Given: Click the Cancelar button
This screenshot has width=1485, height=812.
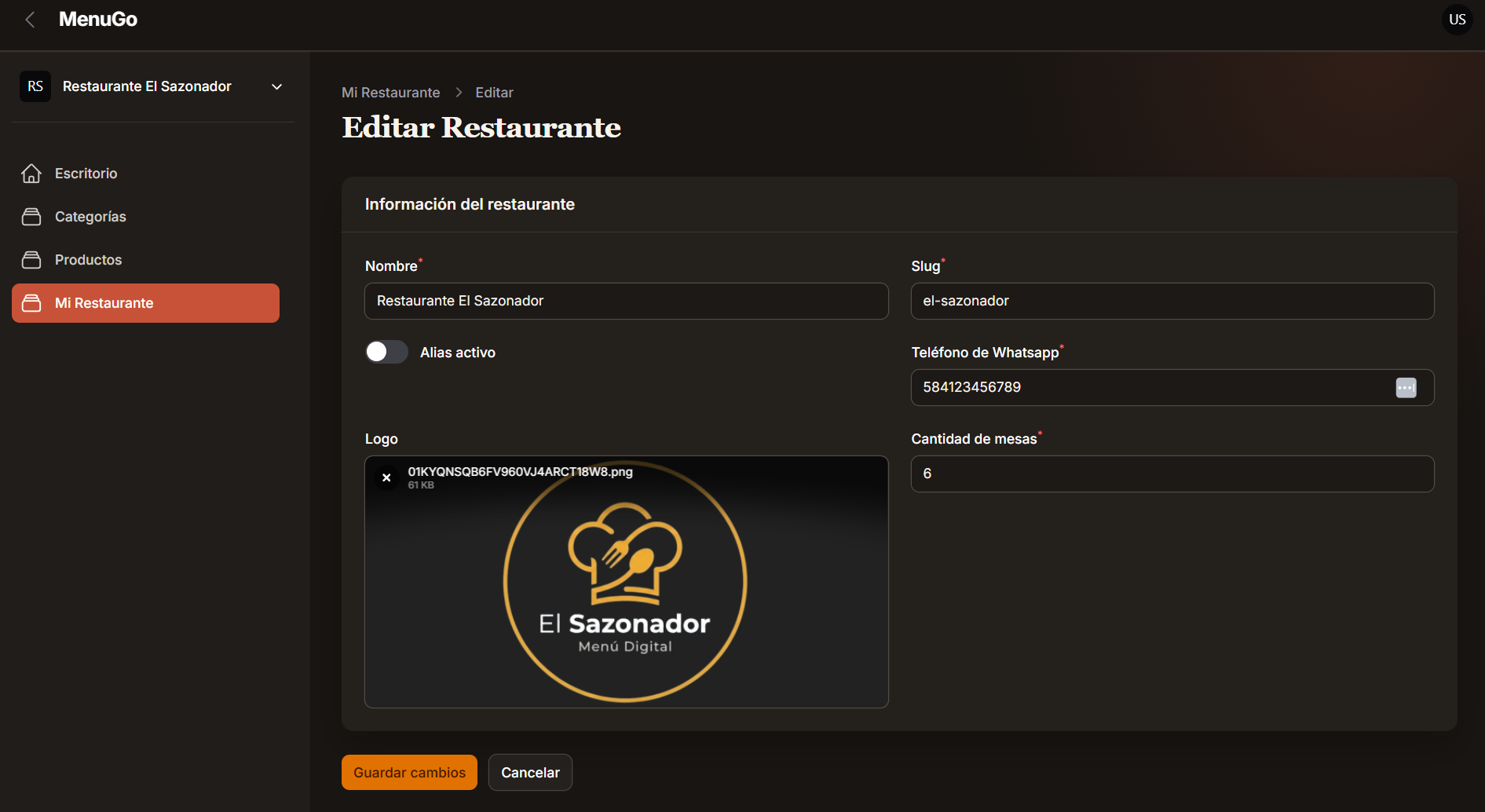Looking at the screenshot, I should [x=530, y=773].
